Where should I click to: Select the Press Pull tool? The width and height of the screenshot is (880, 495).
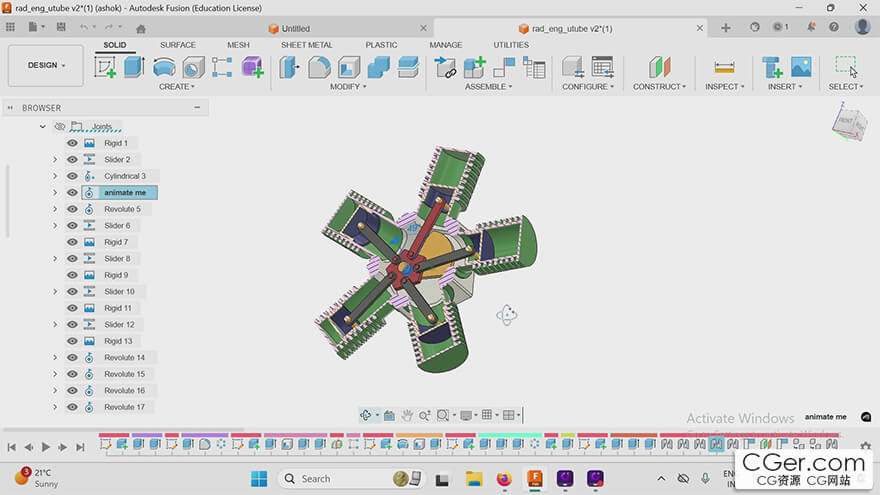[x=290, y=67]
